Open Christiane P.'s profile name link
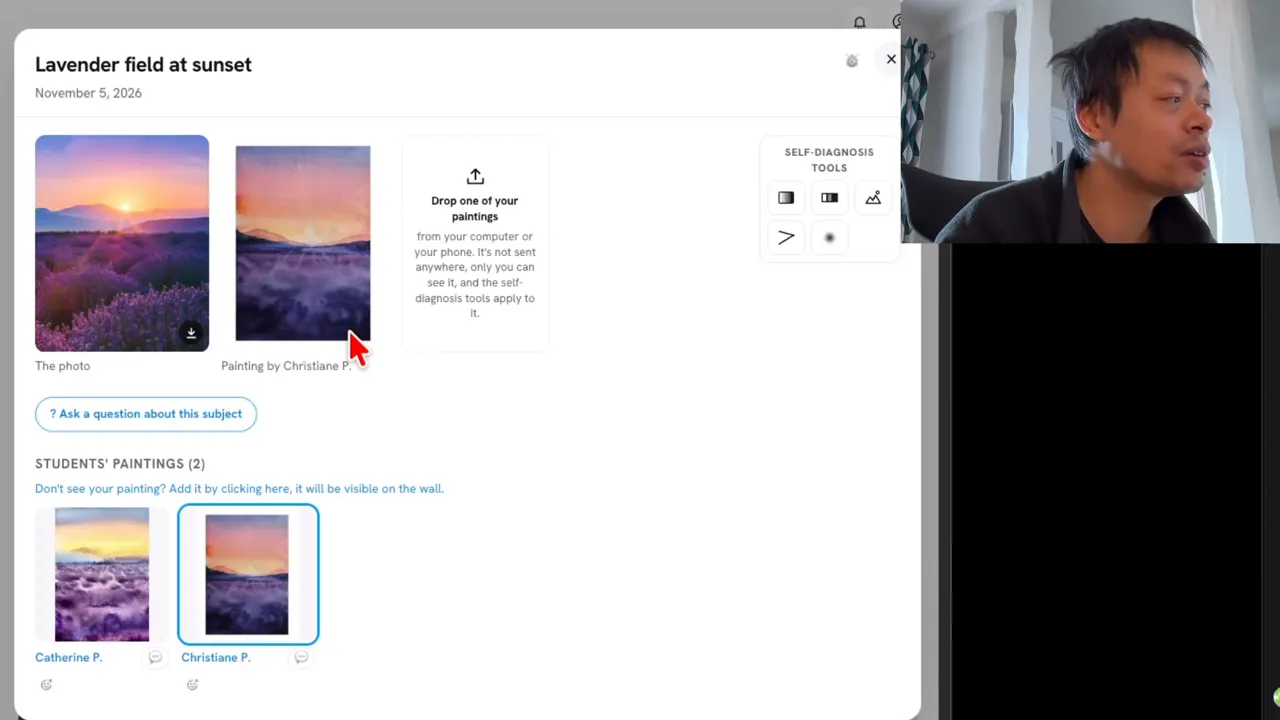The width and height of the screenshot is (1280, 720). [x=216, y=657]
